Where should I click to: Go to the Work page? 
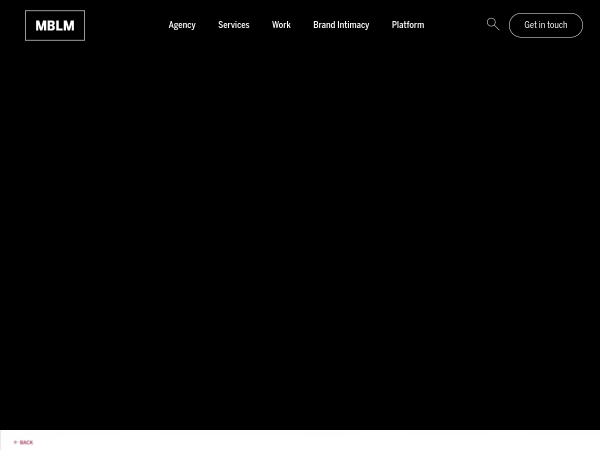(x=281, y=25)
